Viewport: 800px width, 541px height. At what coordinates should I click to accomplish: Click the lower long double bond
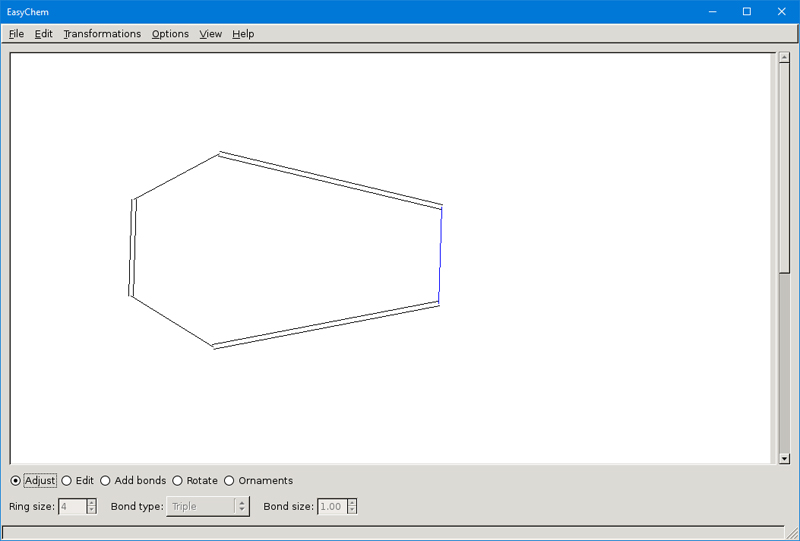coord(326,325)
